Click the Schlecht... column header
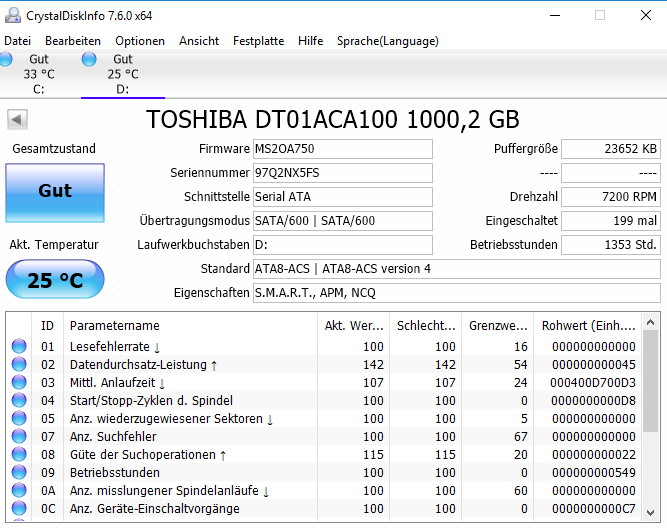 pyautogui.click(x=426, y=325)
